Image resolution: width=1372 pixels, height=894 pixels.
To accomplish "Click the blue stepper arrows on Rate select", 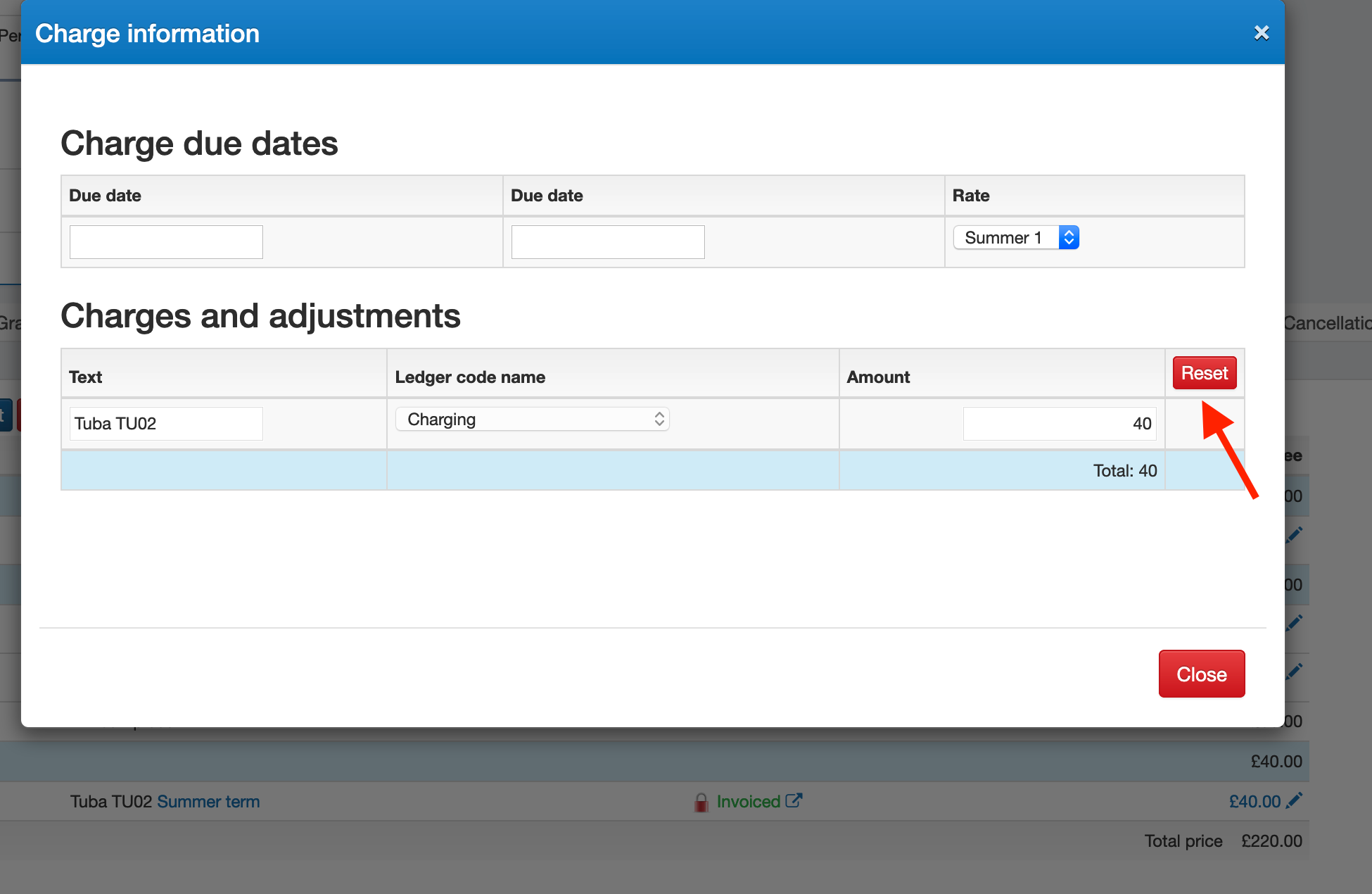I will tap(1069, 238).
